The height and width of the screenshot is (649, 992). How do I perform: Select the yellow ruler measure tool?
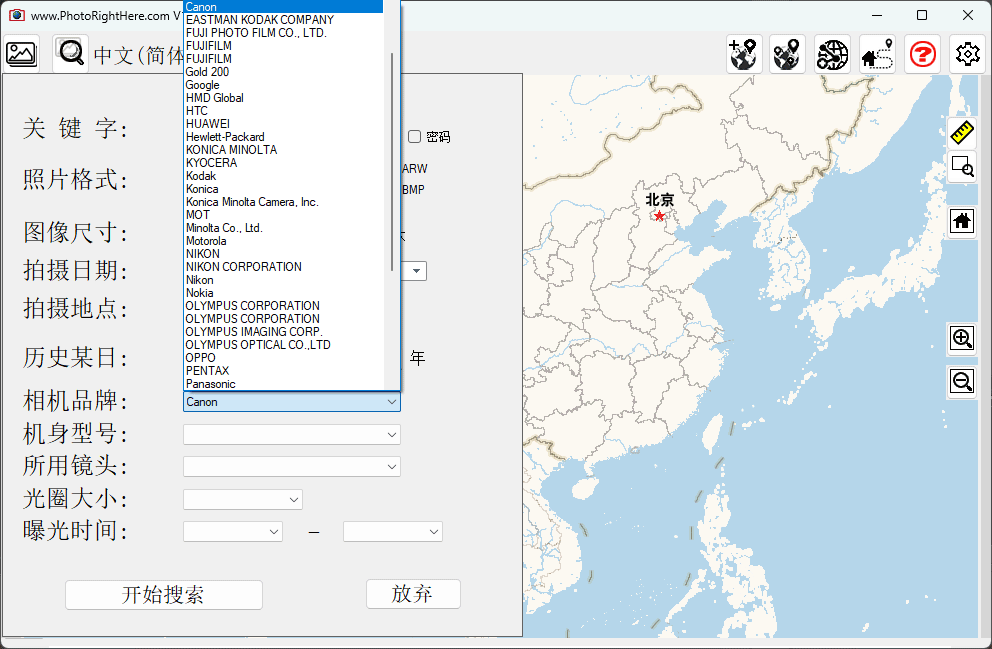point(962,133)
